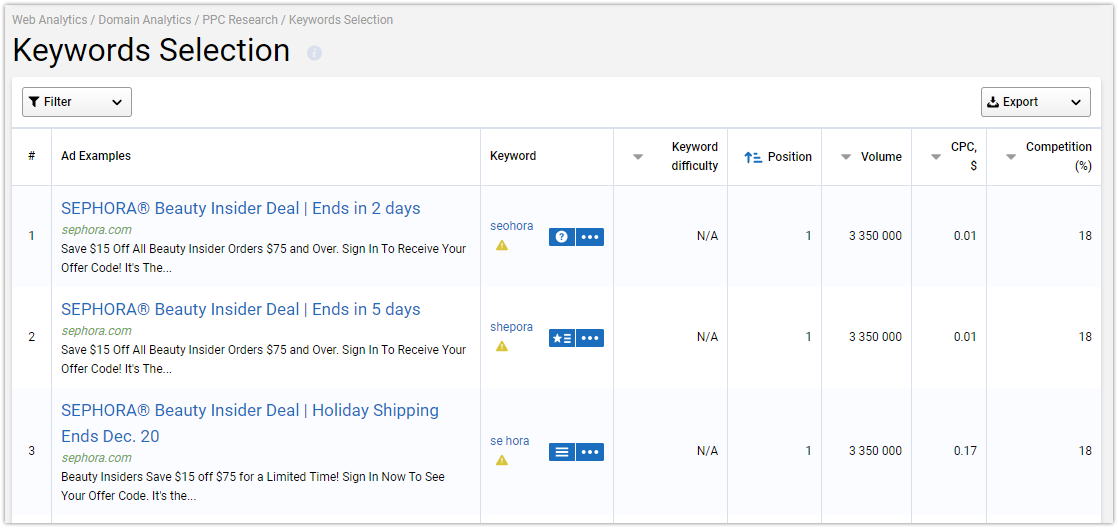Click the warning triangle under shepora
The image size is (1118, 528).
click(x=502, y=346)
